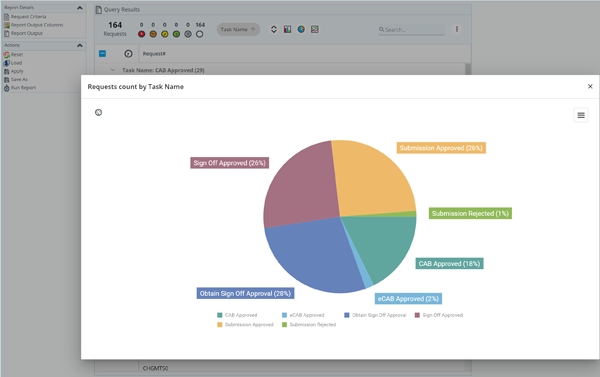Collapse the Actions panel
Image resolution: width=600 pixels, height=377 pixels.
coord(80,46)
